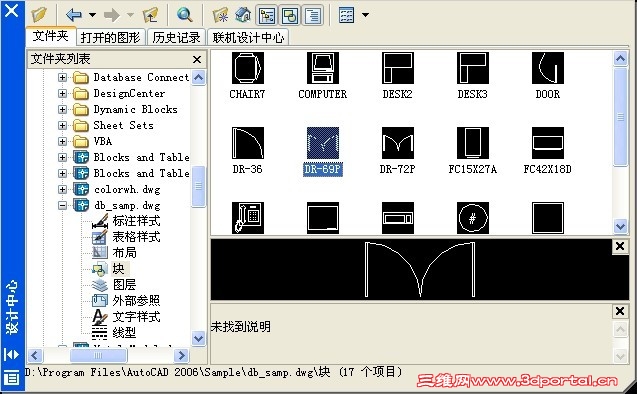Click the DR-69P door preview image
The height and width of the screenshot is (394, 637).
pos(420,269)
